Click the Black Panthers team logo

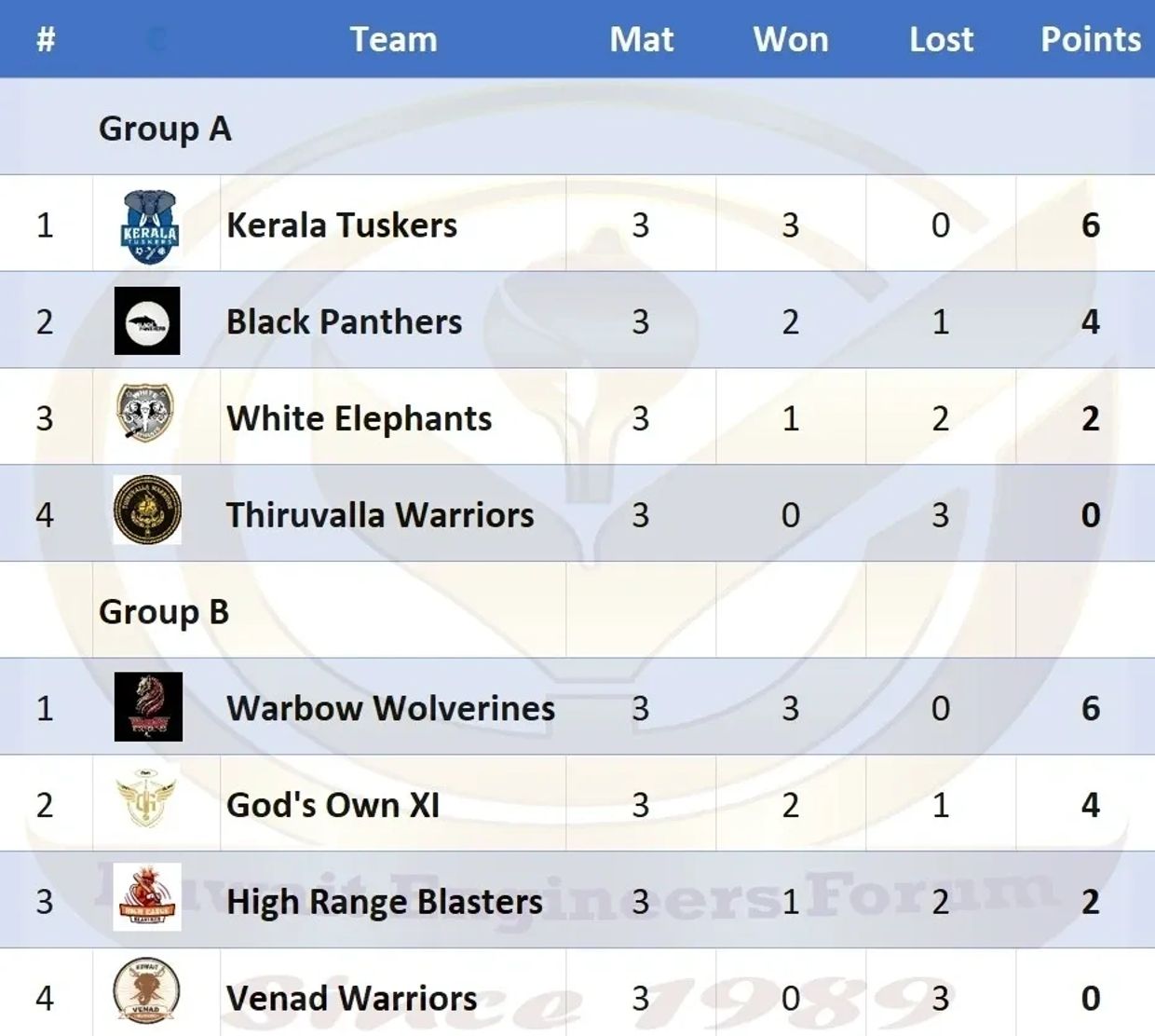(147, 321)
